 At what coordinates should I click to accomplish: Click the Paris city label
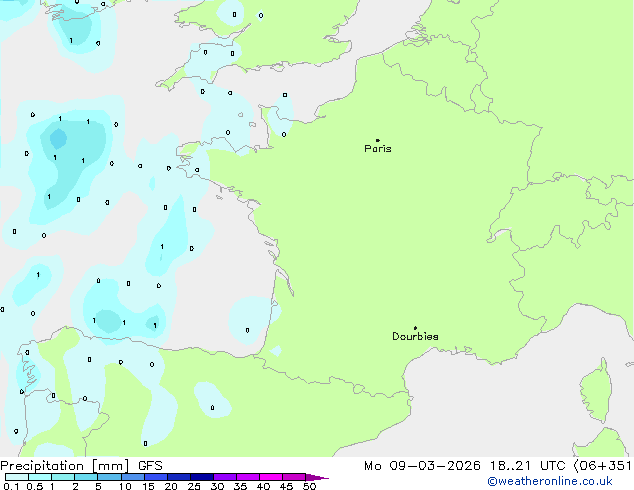pyautogui.click(x=378, y=149)
